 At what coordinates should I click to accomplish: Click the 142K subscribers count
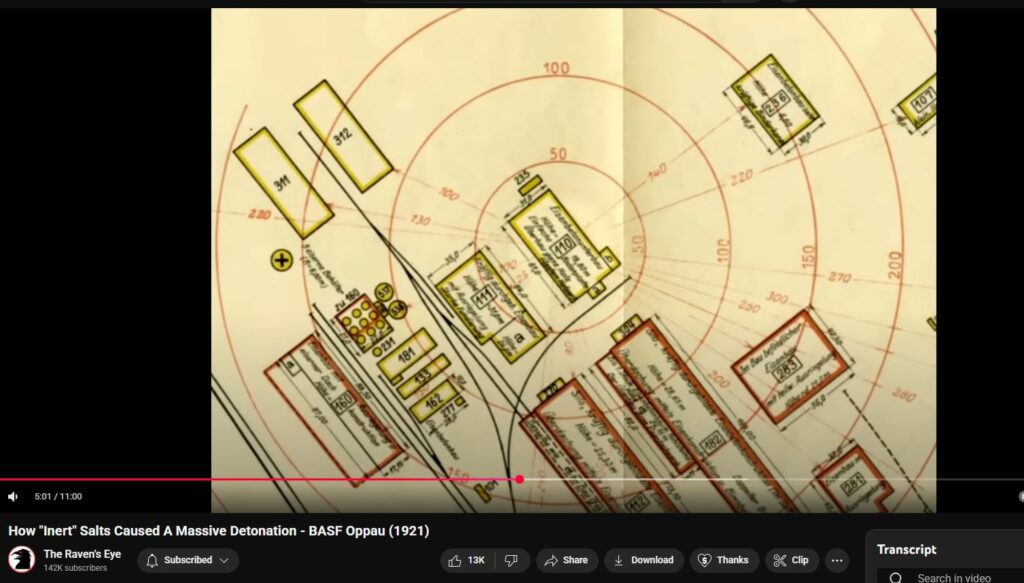75,568
